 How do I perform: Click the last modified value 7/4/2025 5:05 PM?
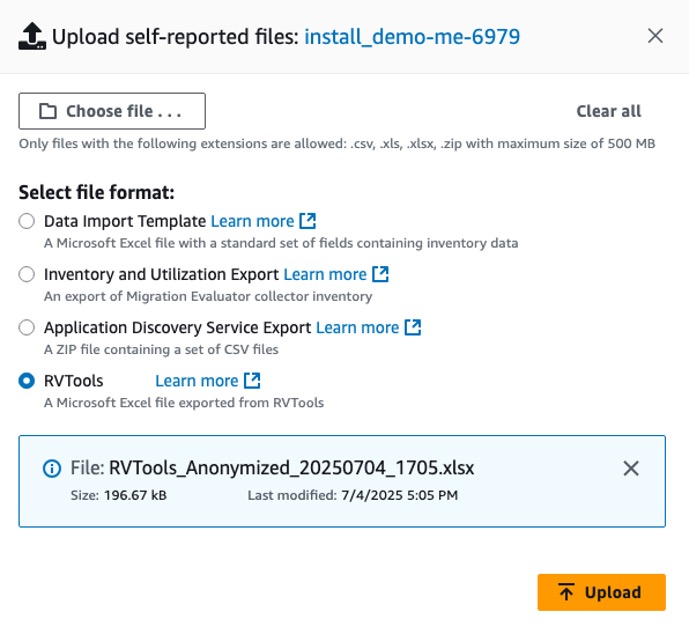[x=399, y=496]
